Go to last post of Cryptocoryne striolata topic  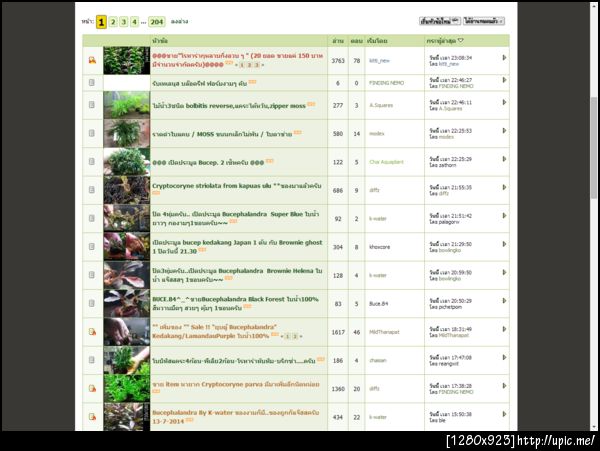tap(504, 187)
